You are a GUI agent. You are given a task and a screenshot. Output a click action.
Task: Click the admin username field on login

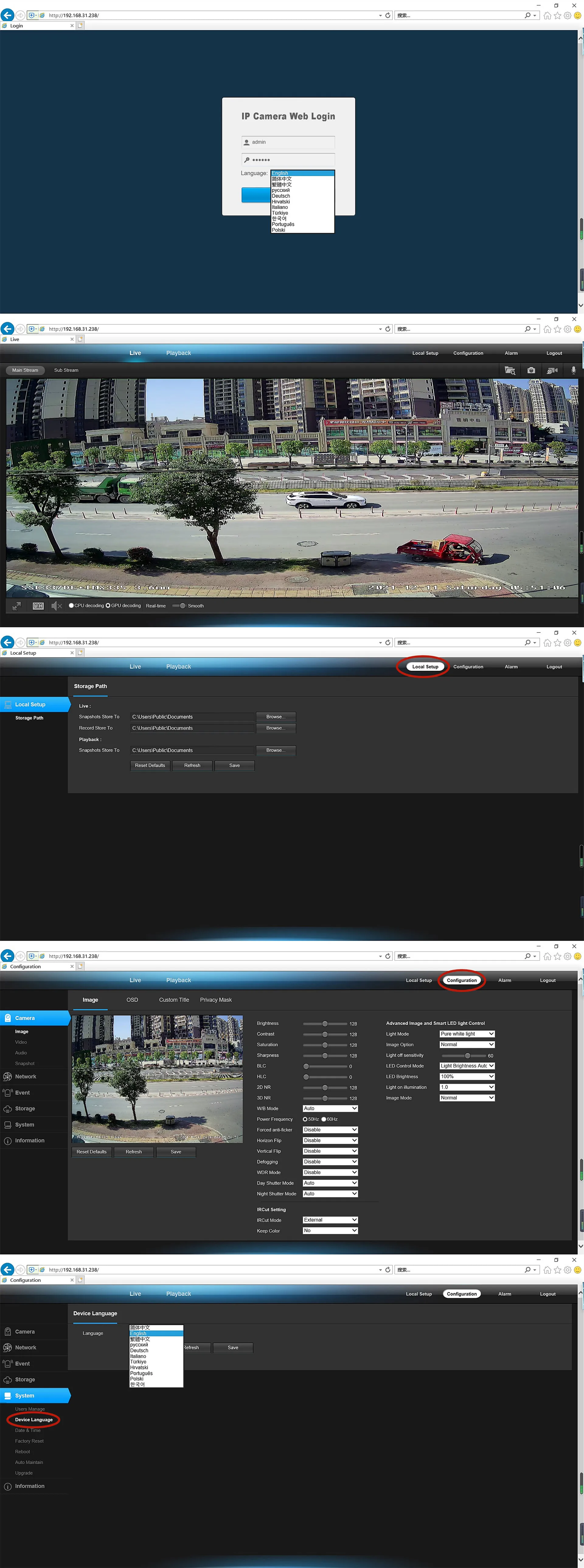[288, 142]
